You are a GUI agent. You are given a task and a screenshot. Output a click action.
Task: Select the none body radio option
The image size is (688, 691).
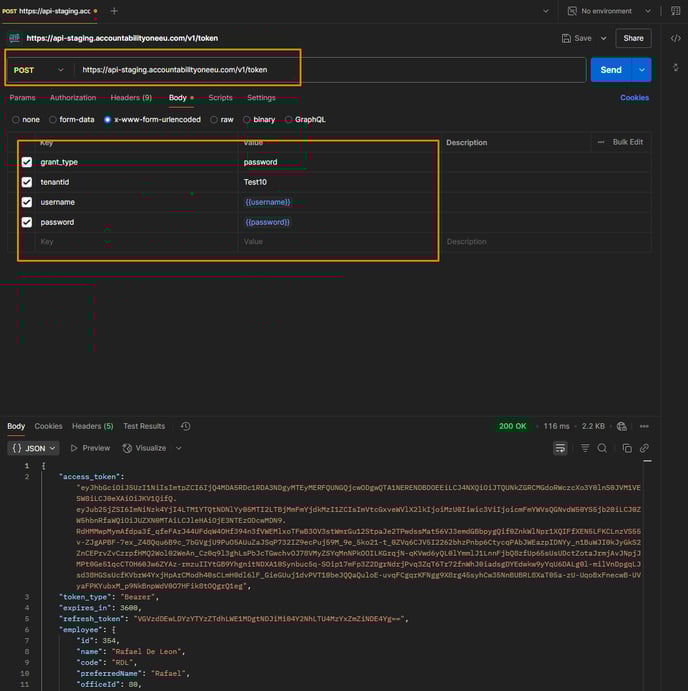[x=16, y=119]
